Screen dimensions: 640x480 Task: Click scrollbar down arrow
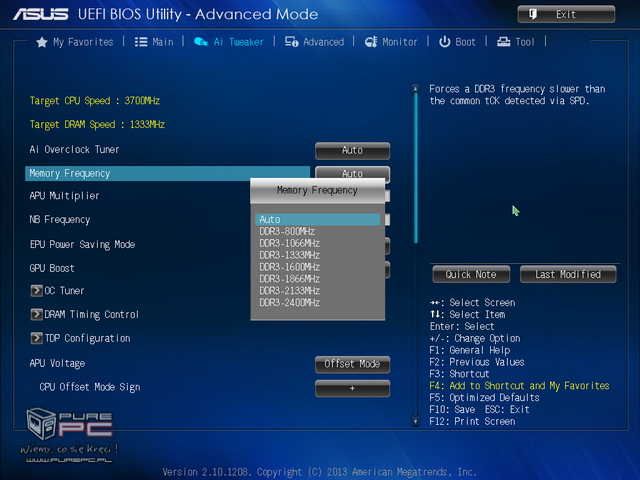[415, 421]
